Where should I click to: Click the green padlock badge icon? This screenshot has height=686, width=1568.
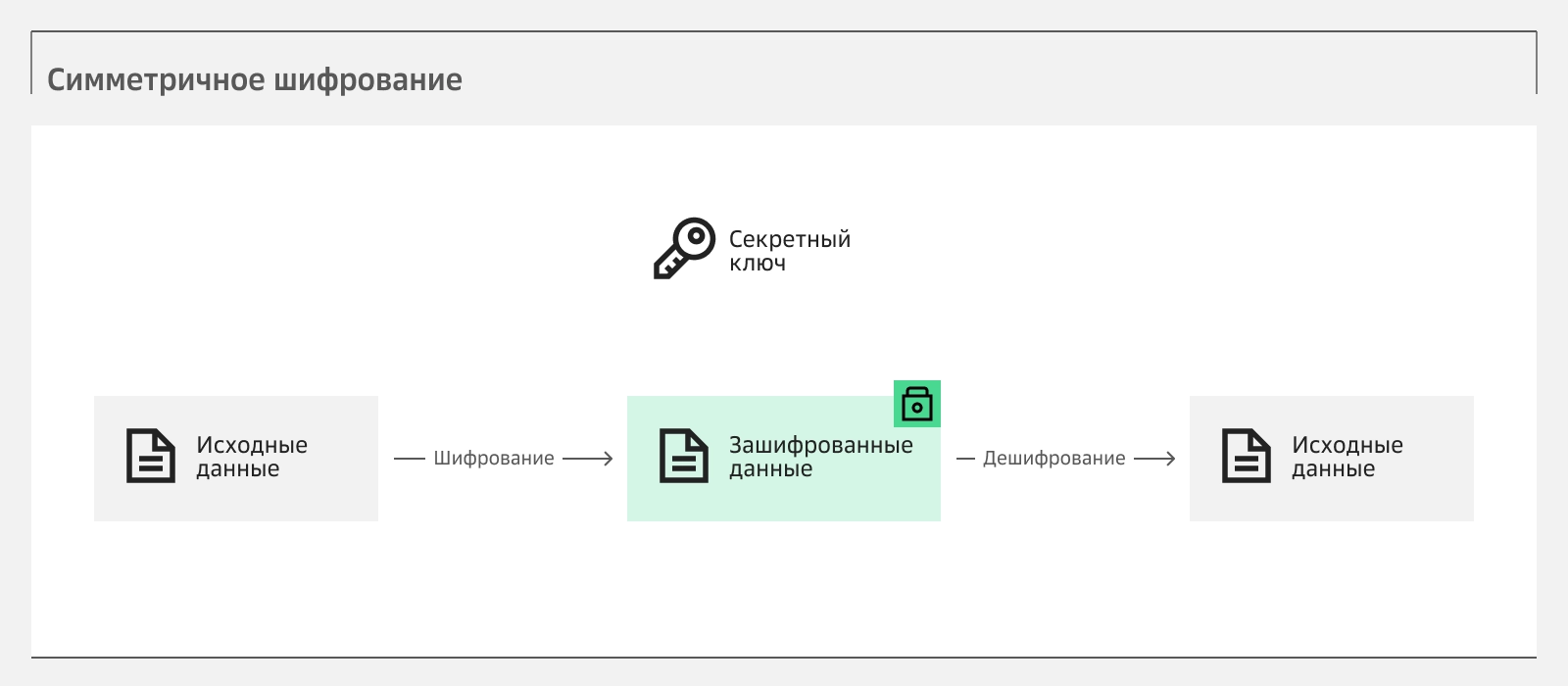916,404
